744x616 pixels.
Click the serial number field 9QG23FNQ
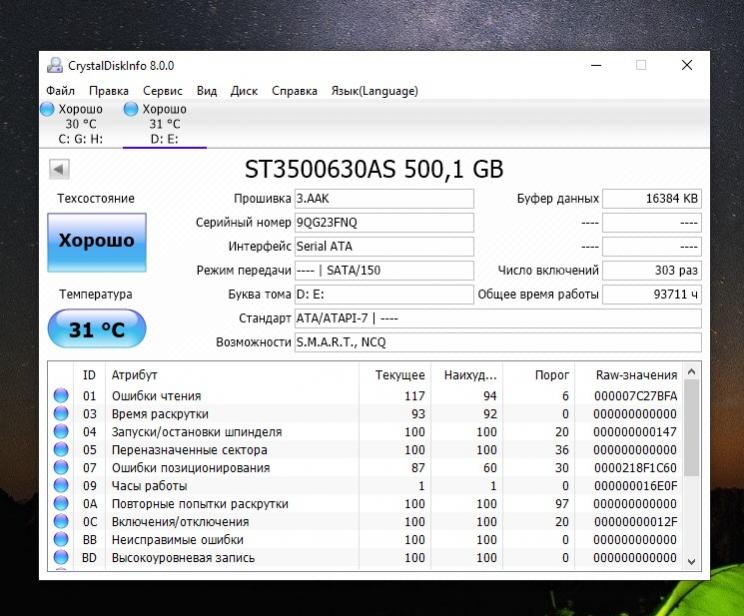pos(384,222)
